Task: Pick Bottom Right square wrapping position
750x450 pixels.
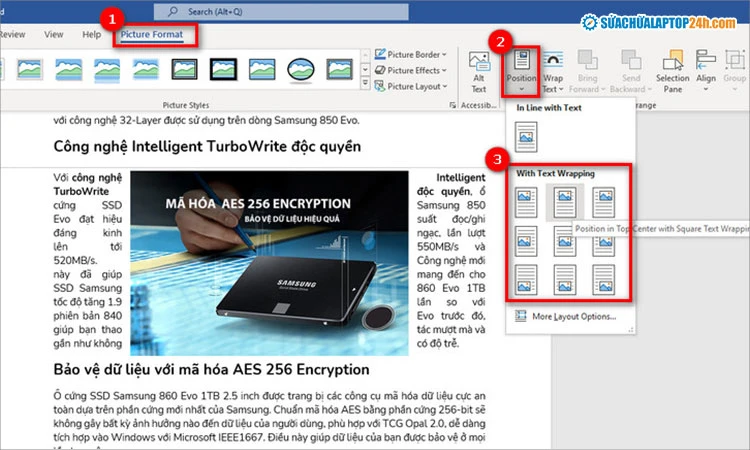Action: pos(603,279)
